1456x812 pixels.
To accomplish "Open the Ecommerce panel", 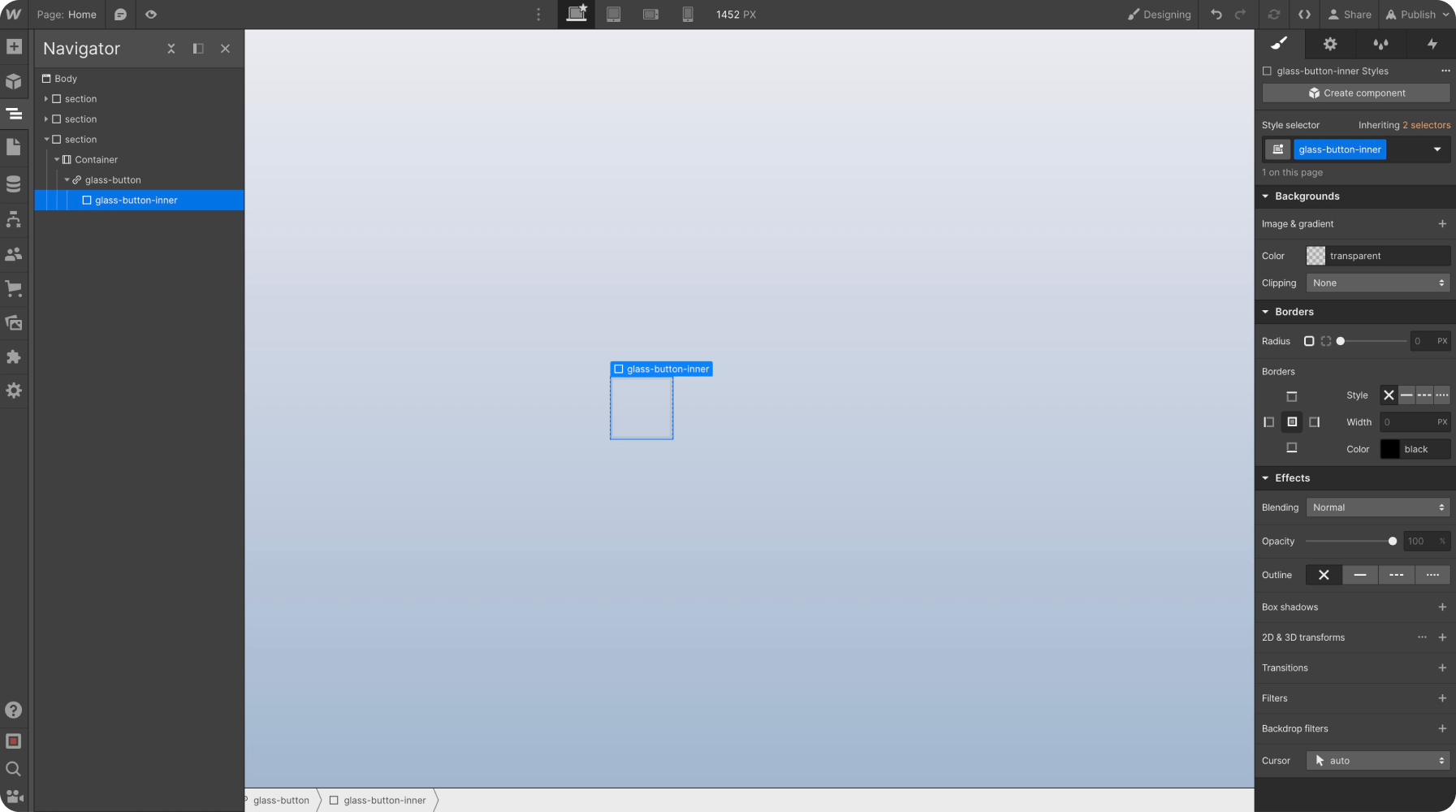I will point(13,288).
